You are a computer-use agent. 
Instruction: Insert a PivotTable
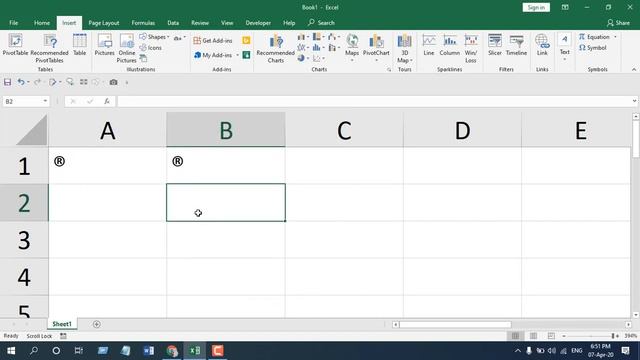15,45
